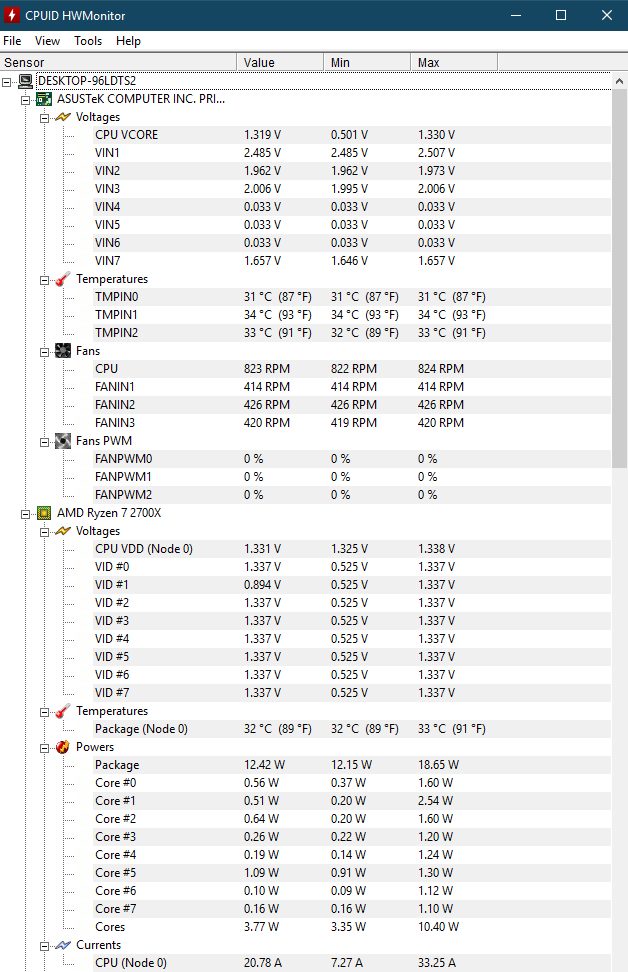The image size is (628, 972).
Task: Click the thermometer icon beside motherboard Temperatures
Action: 63,280
